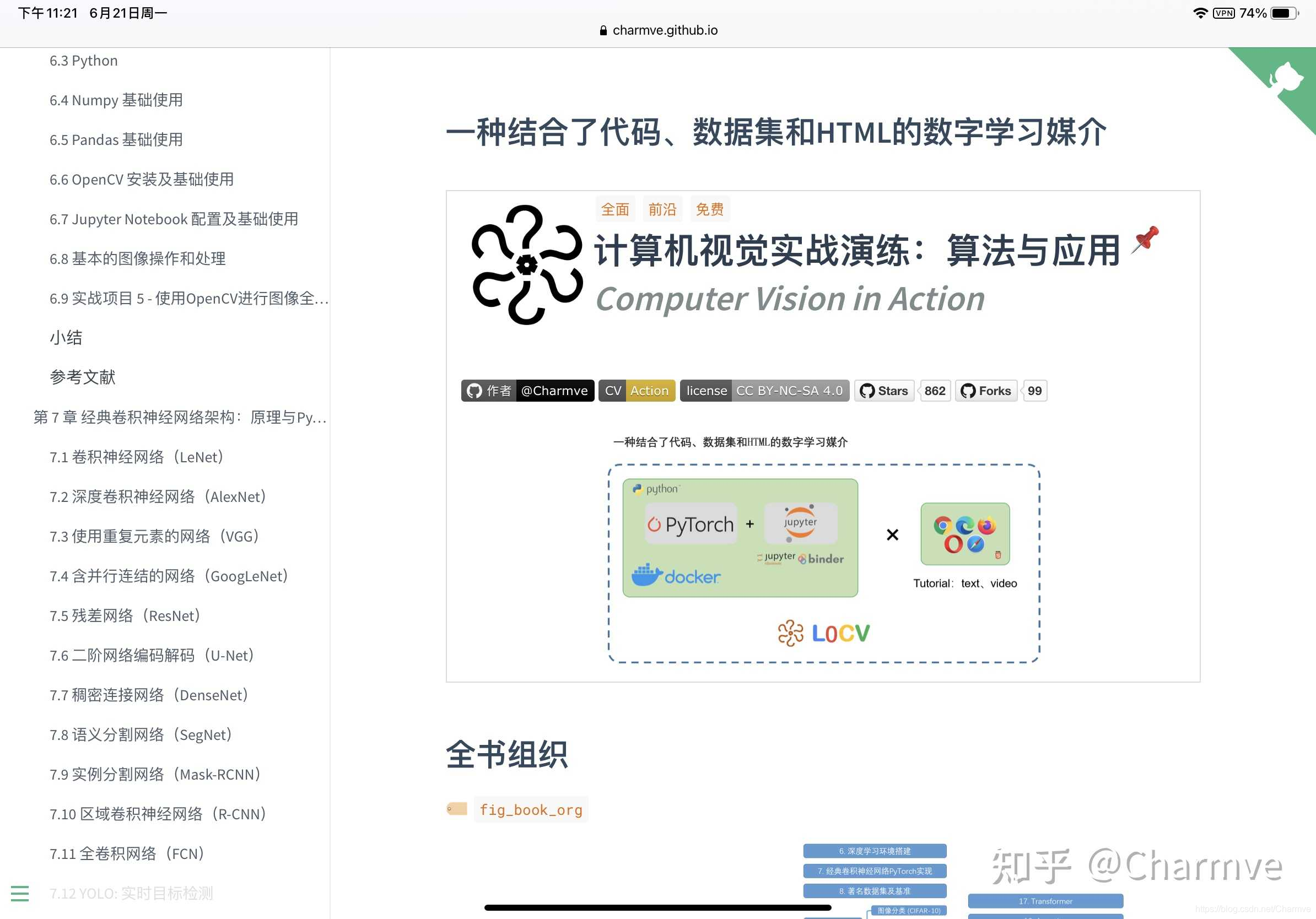Click the CV Action badge
The image size is (1316, 919).
[x=637, y=391]
